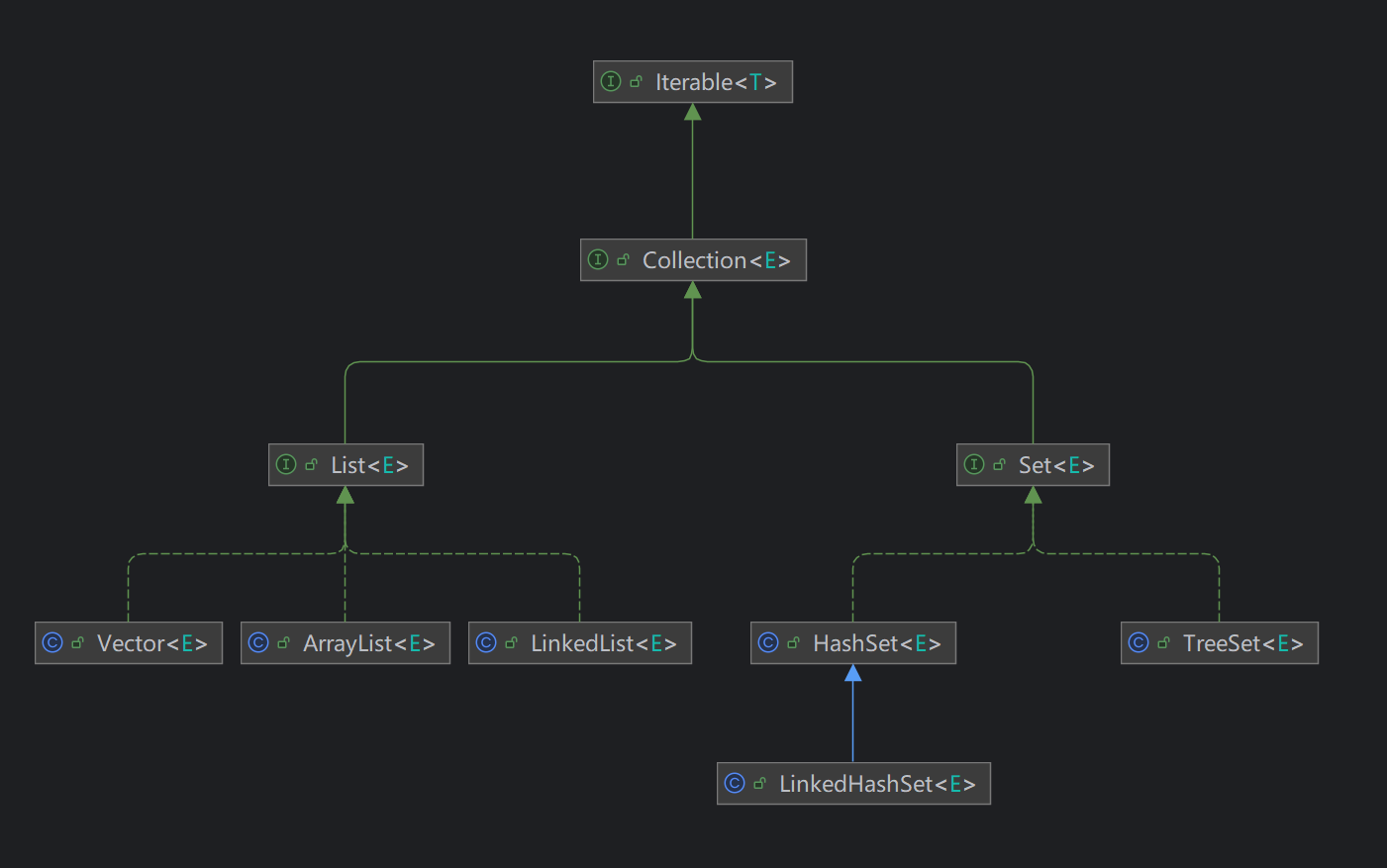Select the LinkedList<E> class label

(x=603, y=643)
